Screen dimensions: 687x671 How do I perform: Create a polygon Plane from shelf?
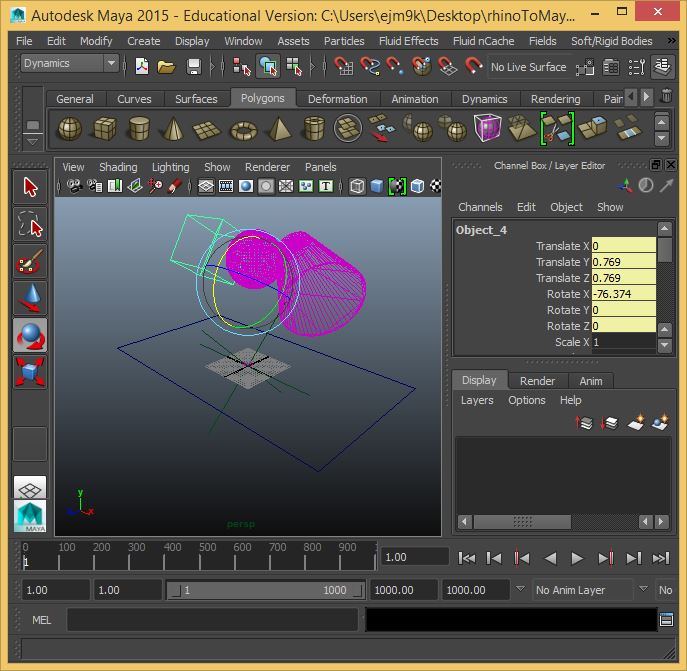click(x=206, y=130)
